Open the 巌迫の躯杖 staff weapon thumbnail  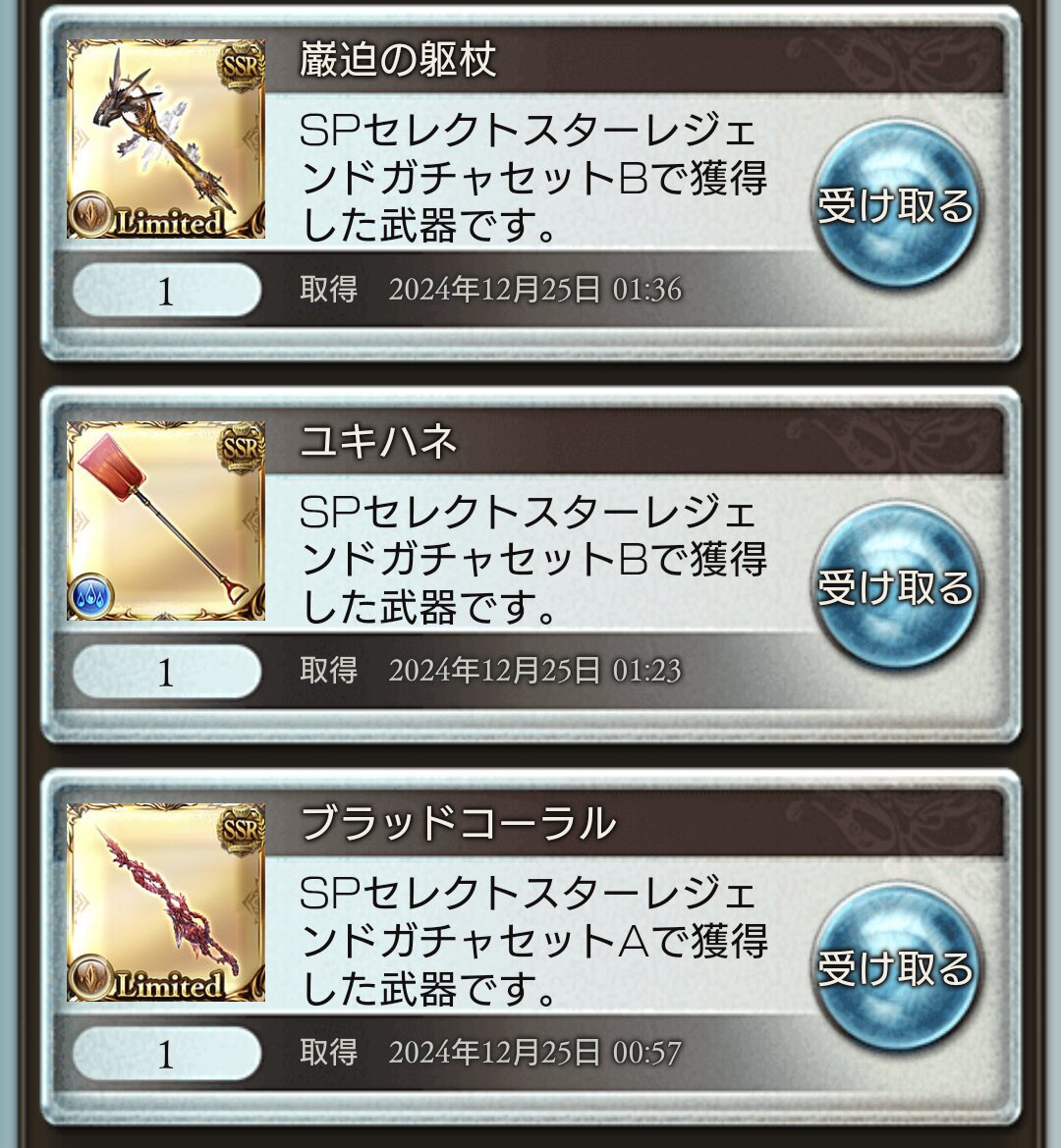click(x=166, y=139)
